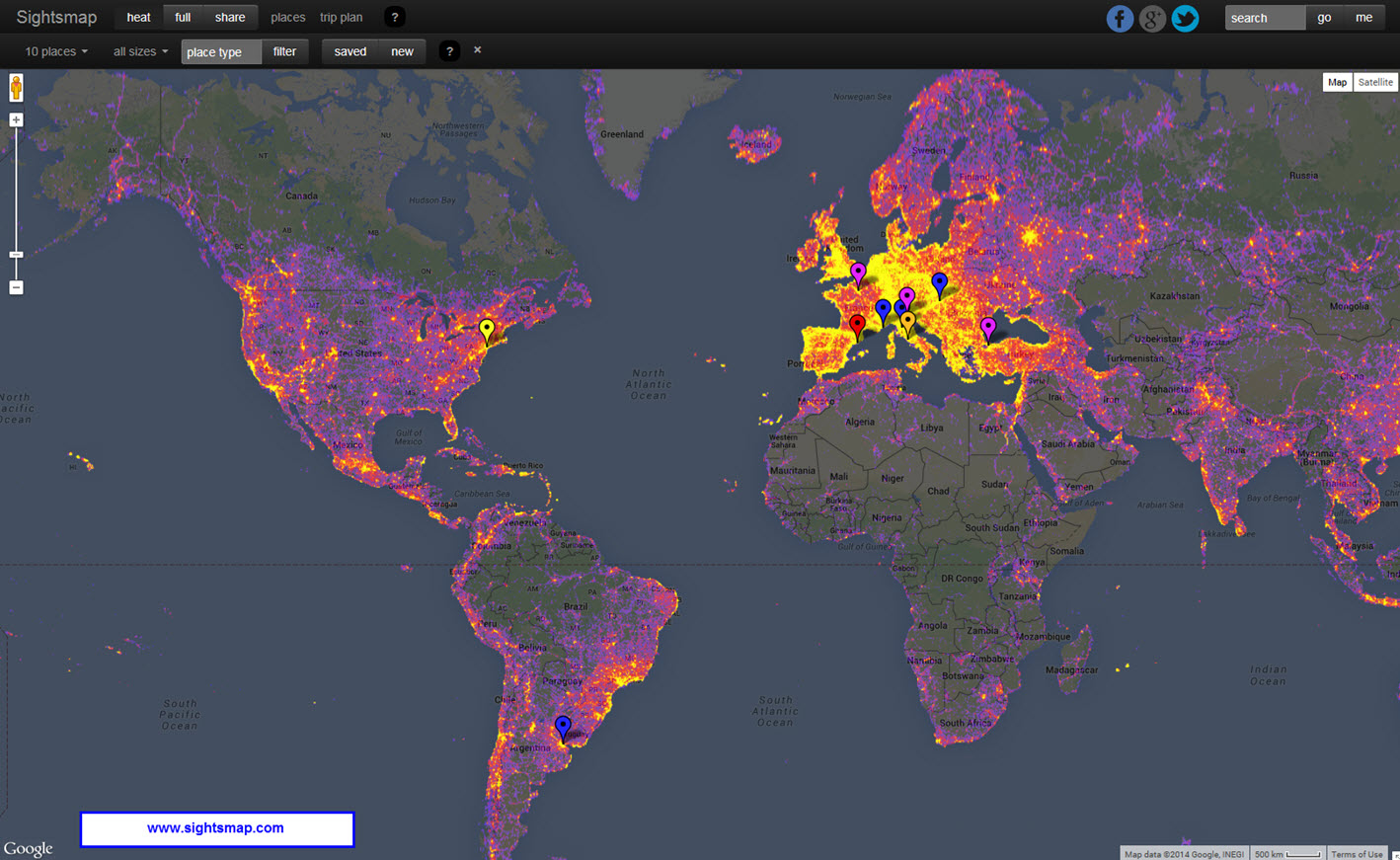The height and width of the screenshot is (860, 1400).
Task: Focus the search input field
Action: (x=1265, y=18)
